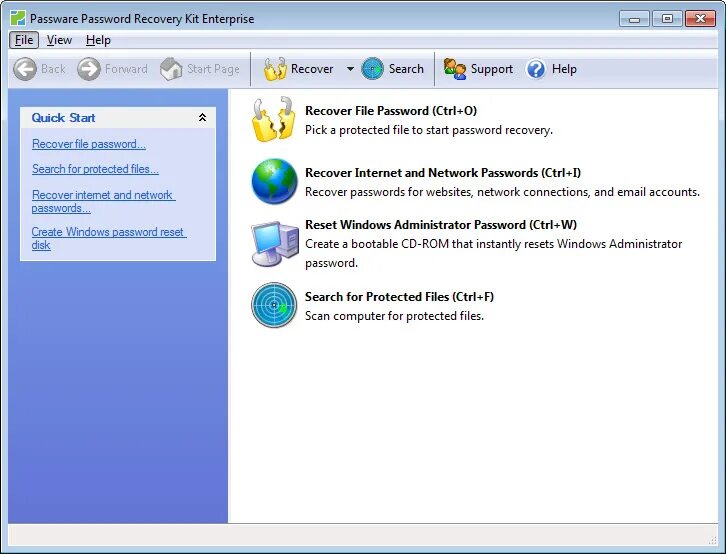Click 'Create Windows password reset disk' link
This screenshot has height=554, width=726.
coord(109,238)
